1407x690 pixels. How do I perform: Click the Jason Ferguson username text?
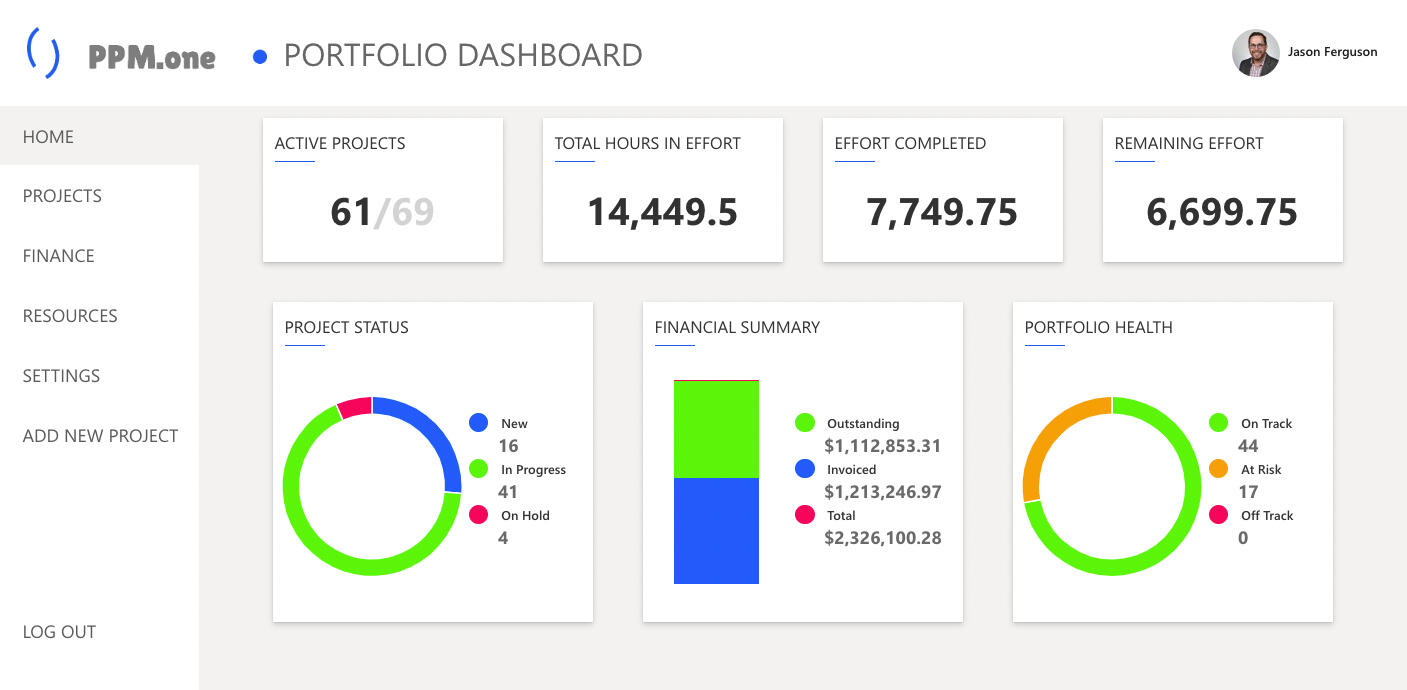pyautogui.click(x=1332, y=52)
